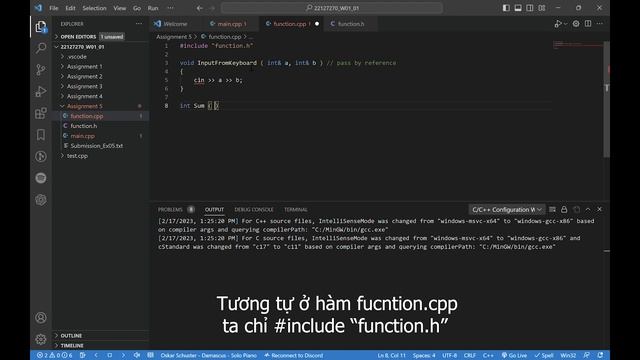The width and height of the screenshot is (640, 360).
Task: Open the Selection menu
Action: click(x=94, y=8)
